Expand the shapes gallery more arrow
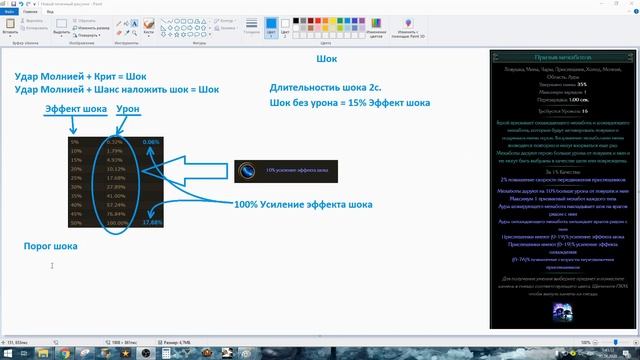This screenshot has width=640, height=360. tap(210, 35)
